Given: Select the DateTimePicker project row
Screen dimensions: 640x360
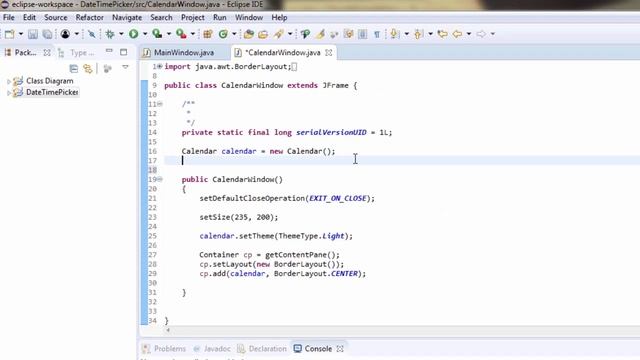Looking at the screenshot, I should [46, 92].
